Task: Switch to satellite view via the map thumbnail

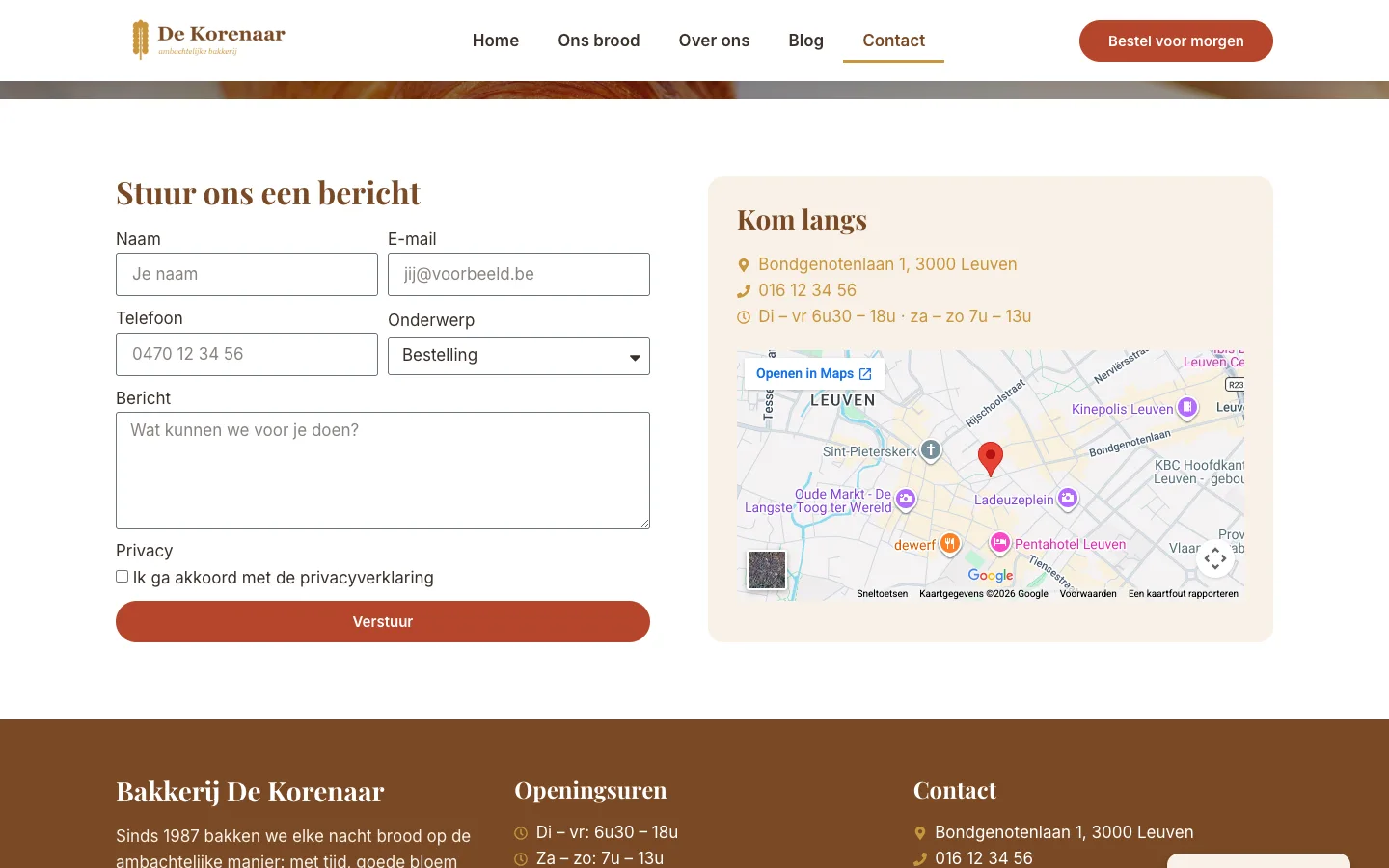Action: (767, 570)
